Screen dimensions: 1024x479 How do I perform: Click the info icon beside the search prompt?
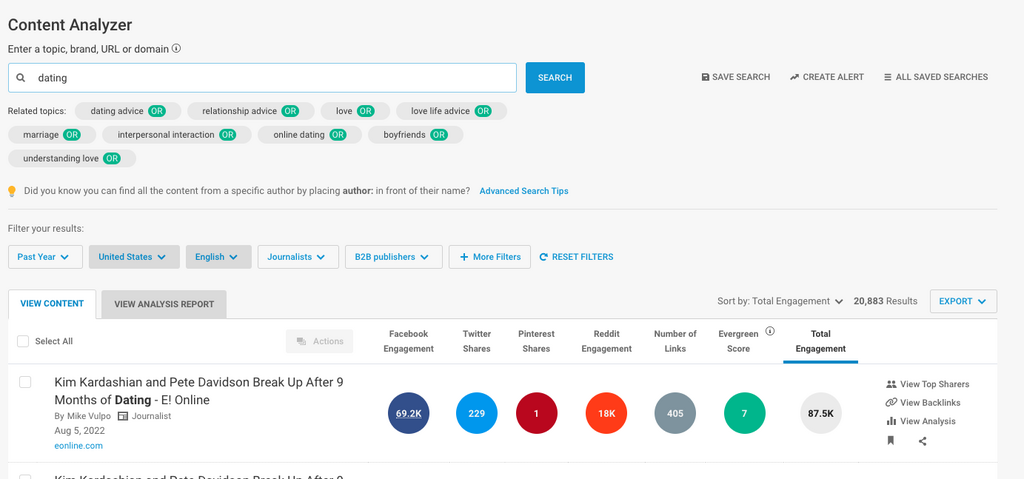click(x=177, y=48)
